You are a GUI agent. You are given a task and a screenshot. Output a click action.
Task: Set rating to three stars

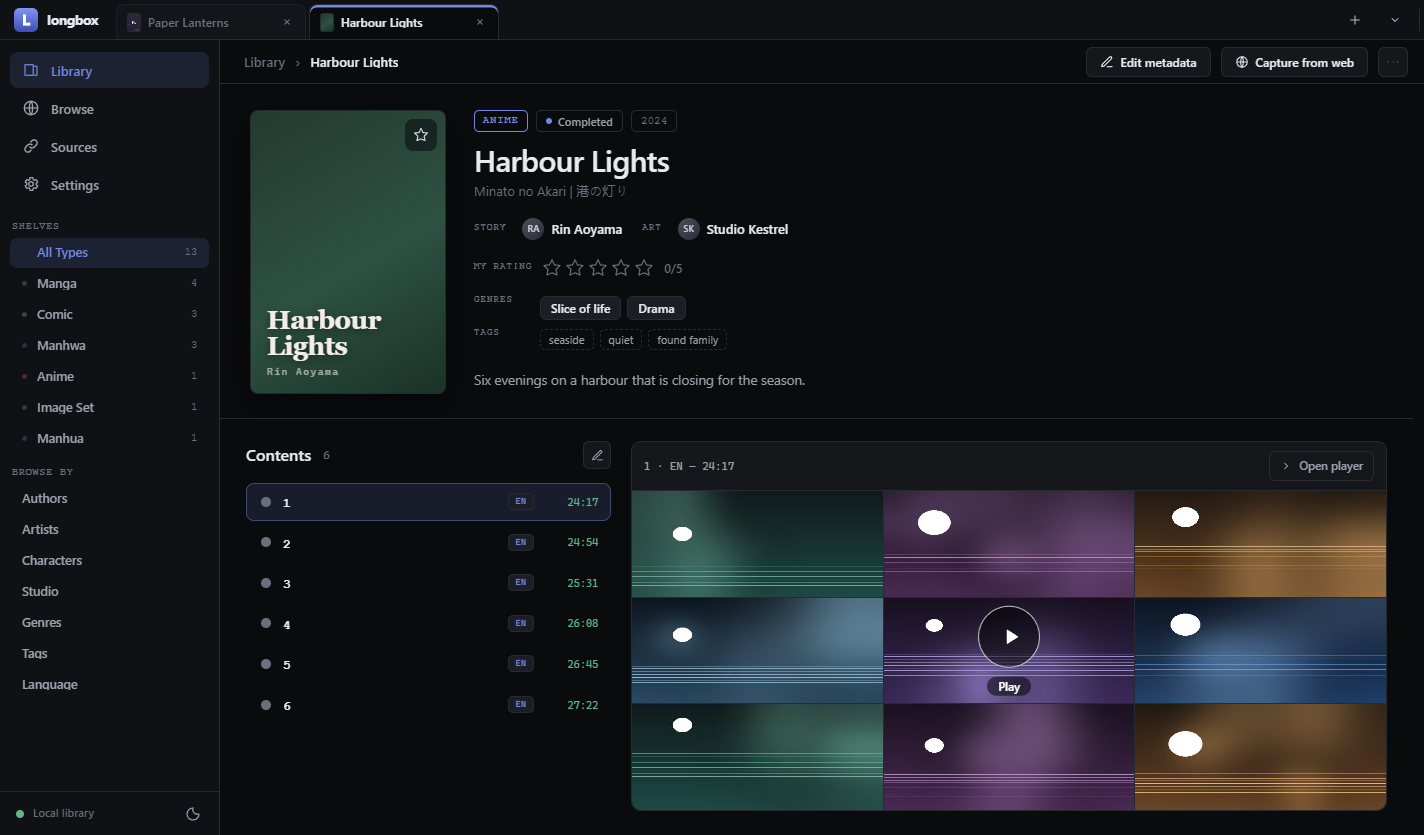pos(598,268)
